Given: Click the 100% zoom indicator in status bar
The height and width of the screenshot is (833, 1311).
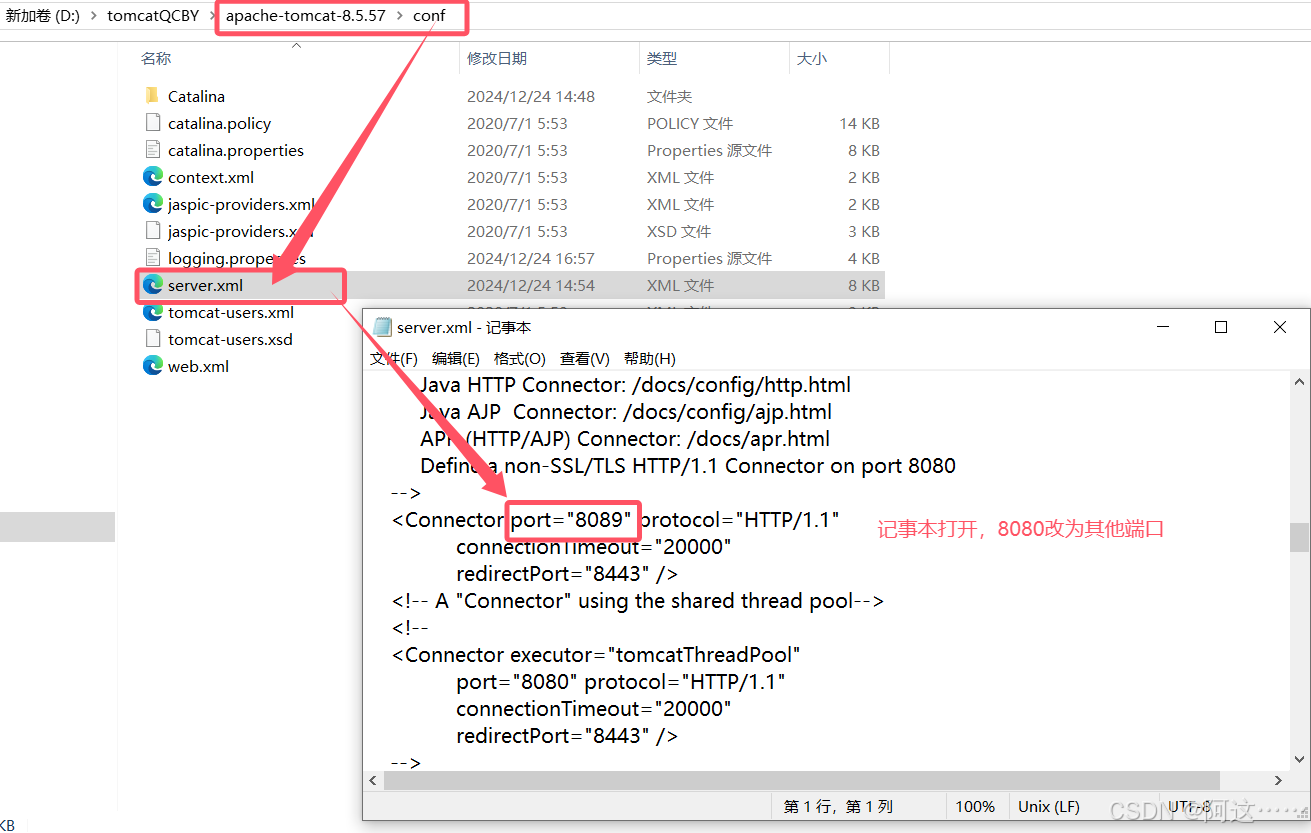Looking at the screenshot, I should pos(976,806).
